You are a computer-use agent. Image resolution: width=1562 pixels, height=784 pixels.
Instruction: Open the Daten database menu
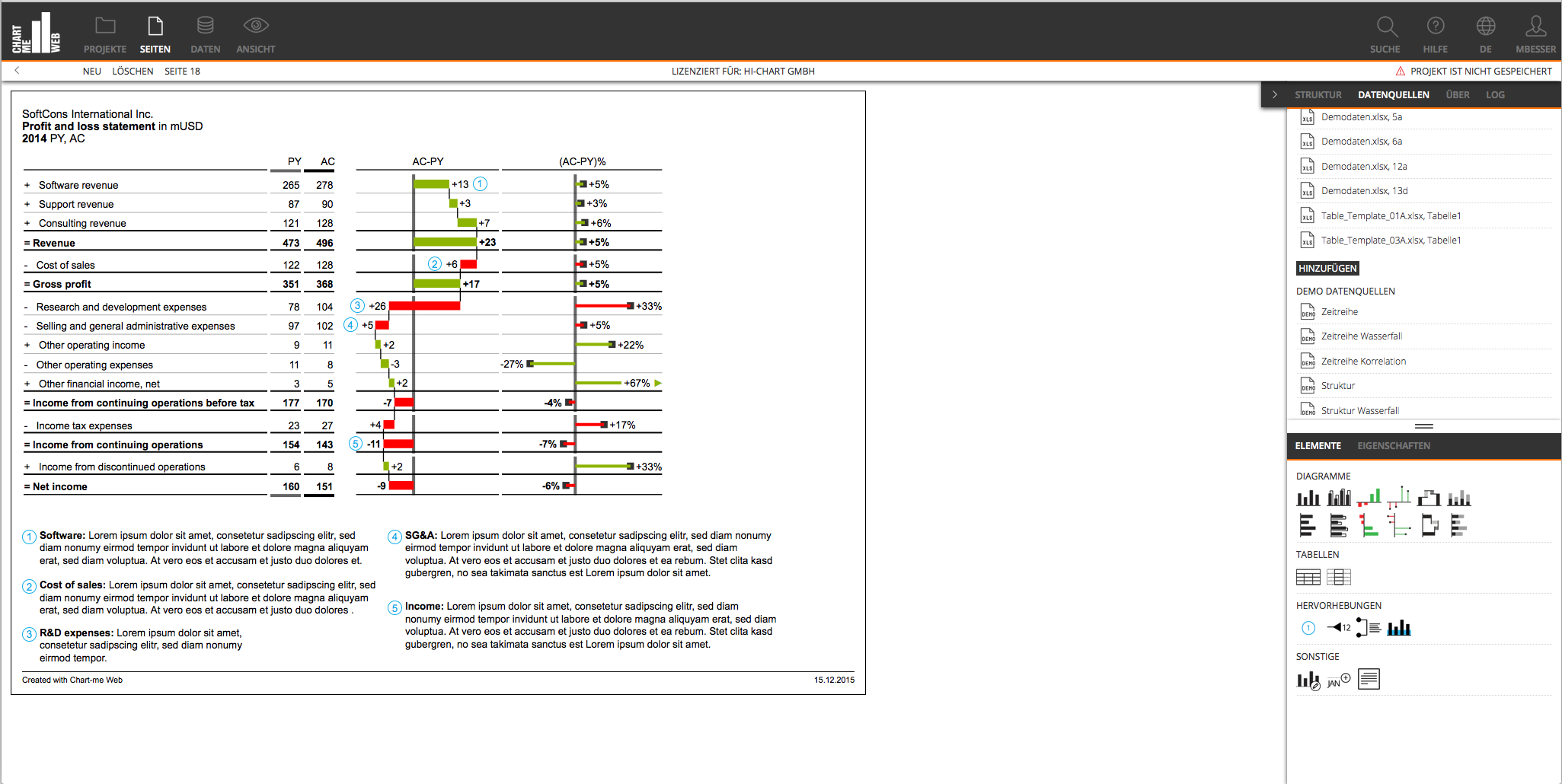(205, 34)
